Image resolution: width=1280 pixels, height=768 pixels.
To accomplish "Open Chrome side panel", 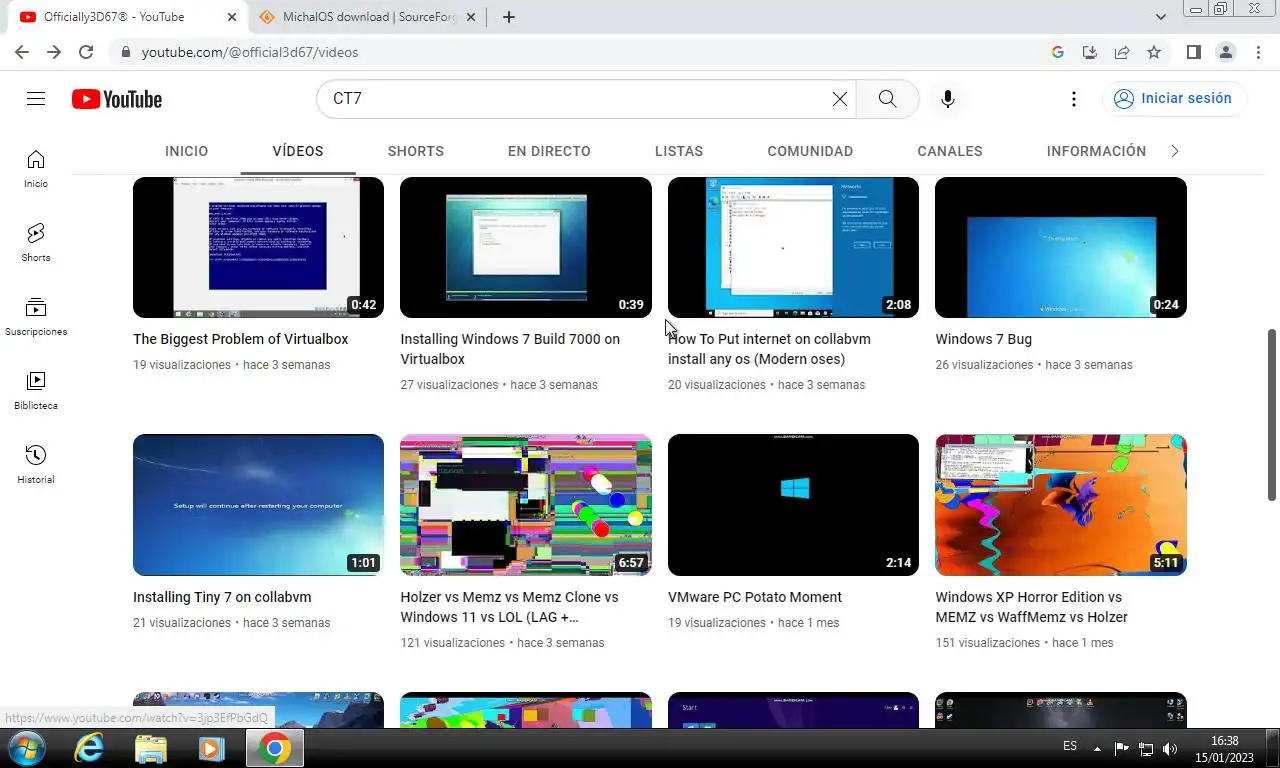I will 1193,52.
